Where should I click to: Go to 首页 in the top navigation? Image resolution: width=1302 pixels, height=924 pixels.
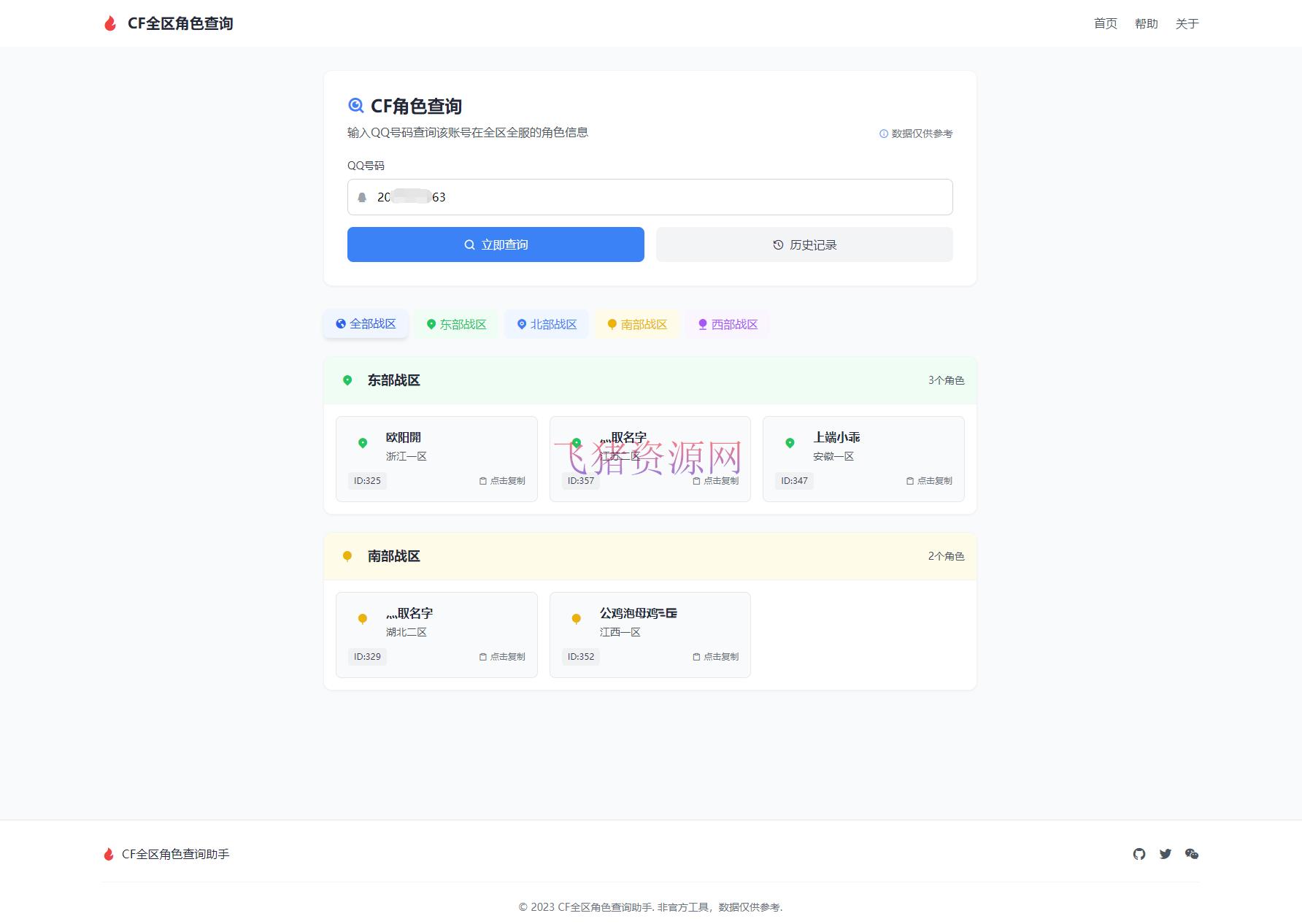pos(1106,23)
